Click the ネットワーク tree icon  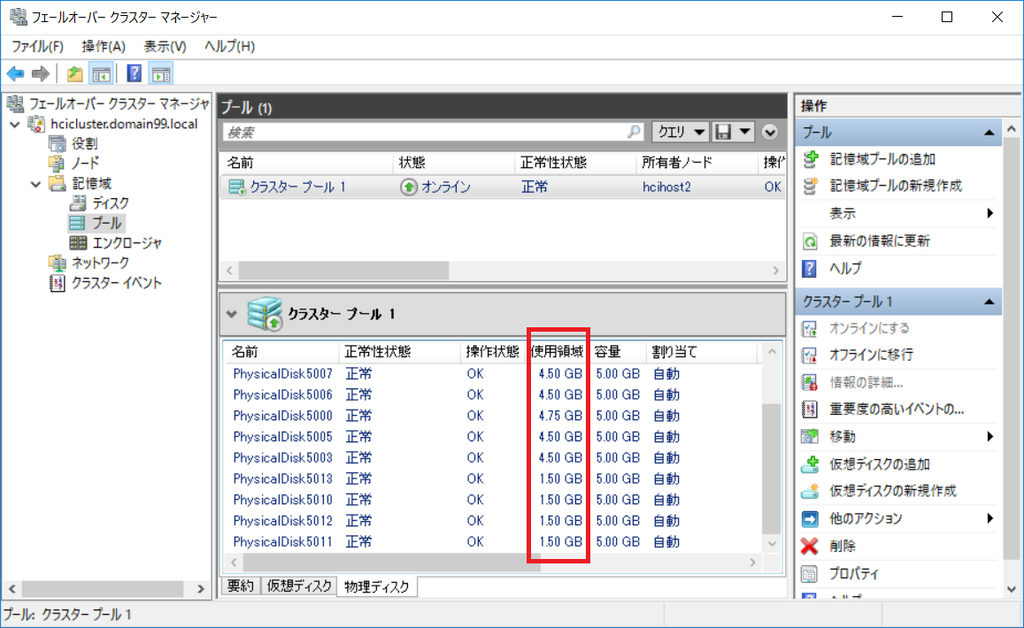pyautogui.click(x=57, y=263)
